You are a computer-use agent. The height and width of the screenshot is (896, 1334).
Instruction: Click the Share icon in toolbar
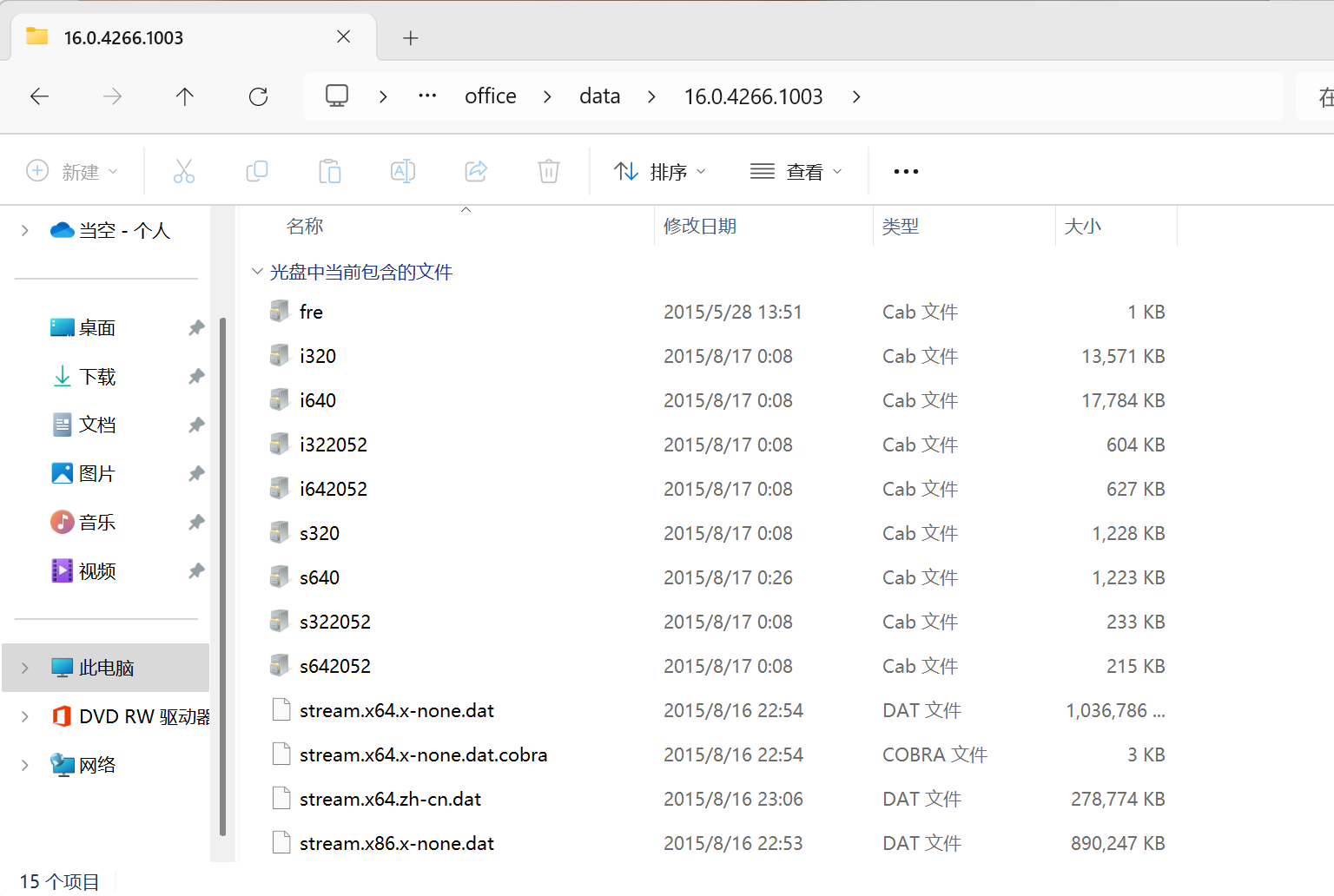476,171
